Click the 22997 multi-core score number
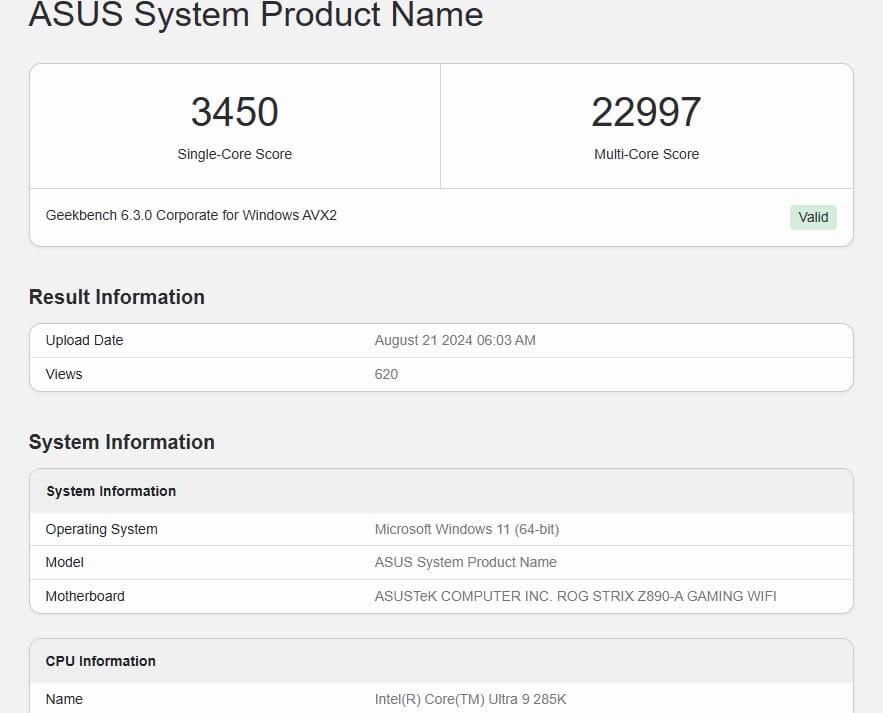Screen dimensions: 883x713 pos(646,112)
